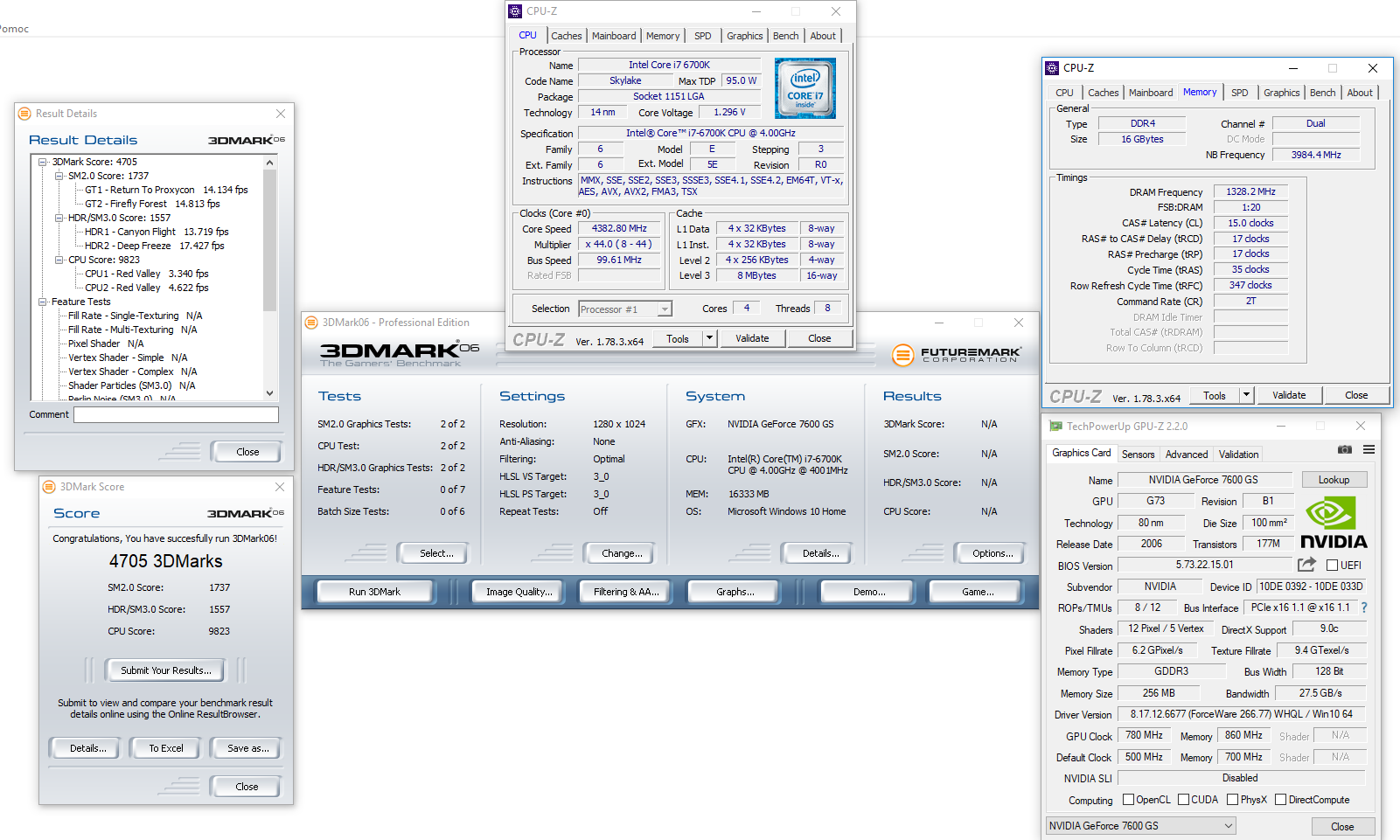Launch the Demo... button
Viewport: 1400px width, 840px height.
[869, 592]
